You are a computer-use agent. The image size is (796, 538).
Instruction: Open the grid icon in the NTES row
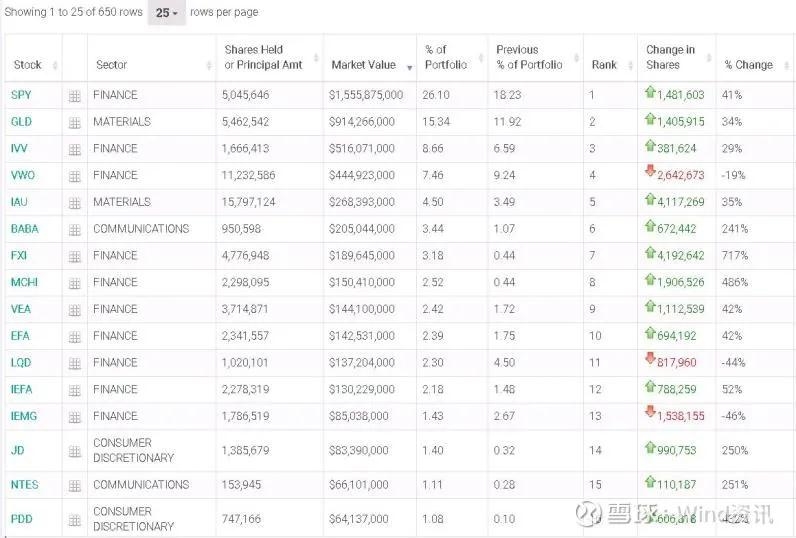pos(75,486)
